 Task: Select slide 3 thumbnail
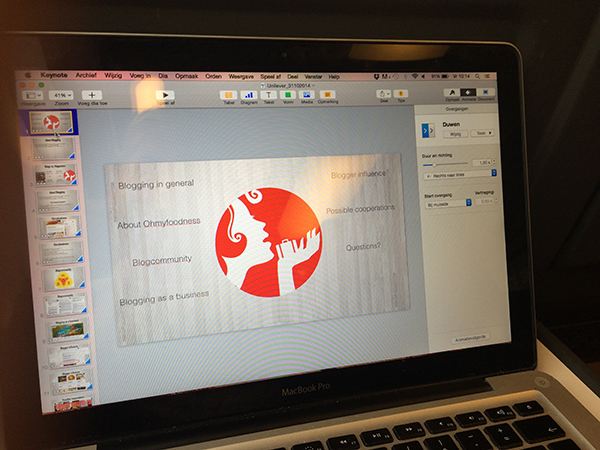[x=56, y=175]
